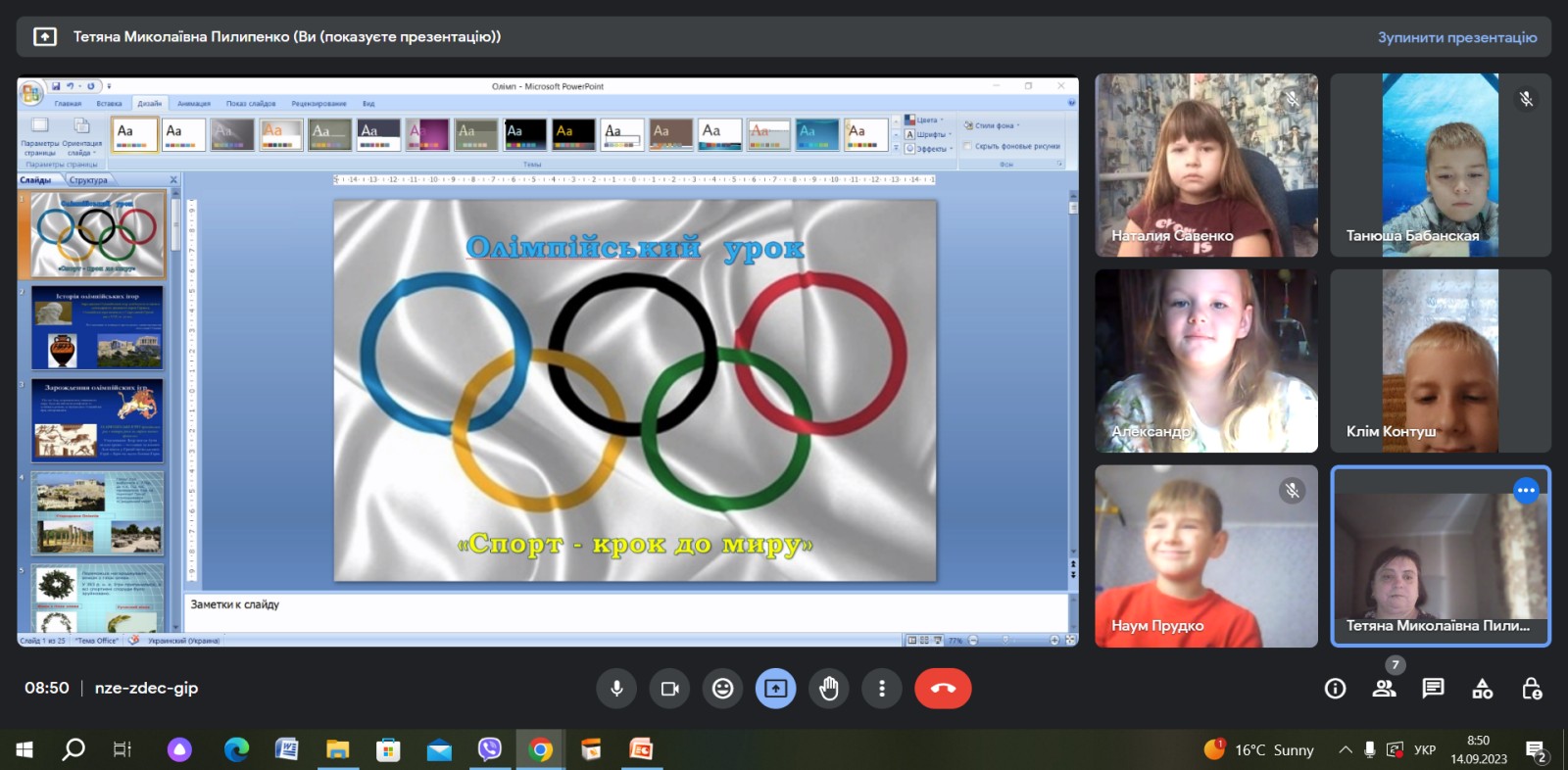1568x770 pixels.
Task: Expand the Цвета theme colors dropdown
Action: 926,120
